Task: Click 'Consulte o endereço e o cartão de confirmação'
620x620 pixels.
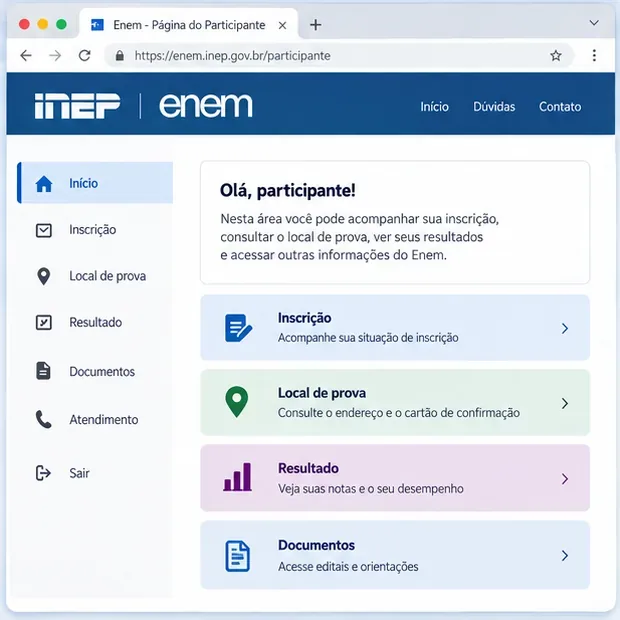Action: point(399,413)
